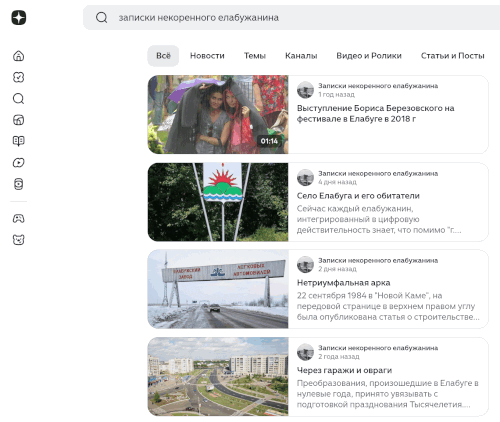Click channel avatar on Нетриумфальная арка card
The image size is (500, 422).
[305, 265]
